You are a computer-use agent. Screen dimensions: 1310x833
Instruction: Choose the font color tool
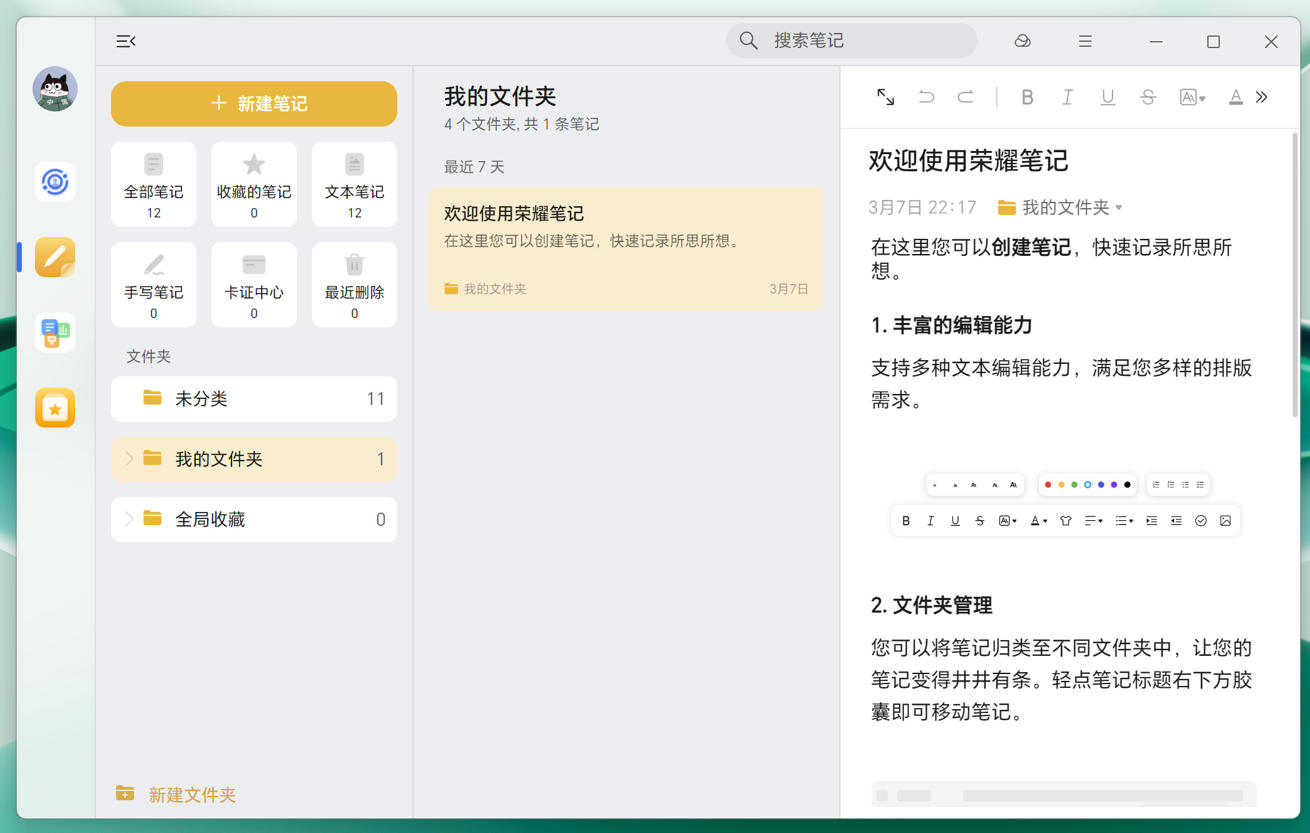1236,97
